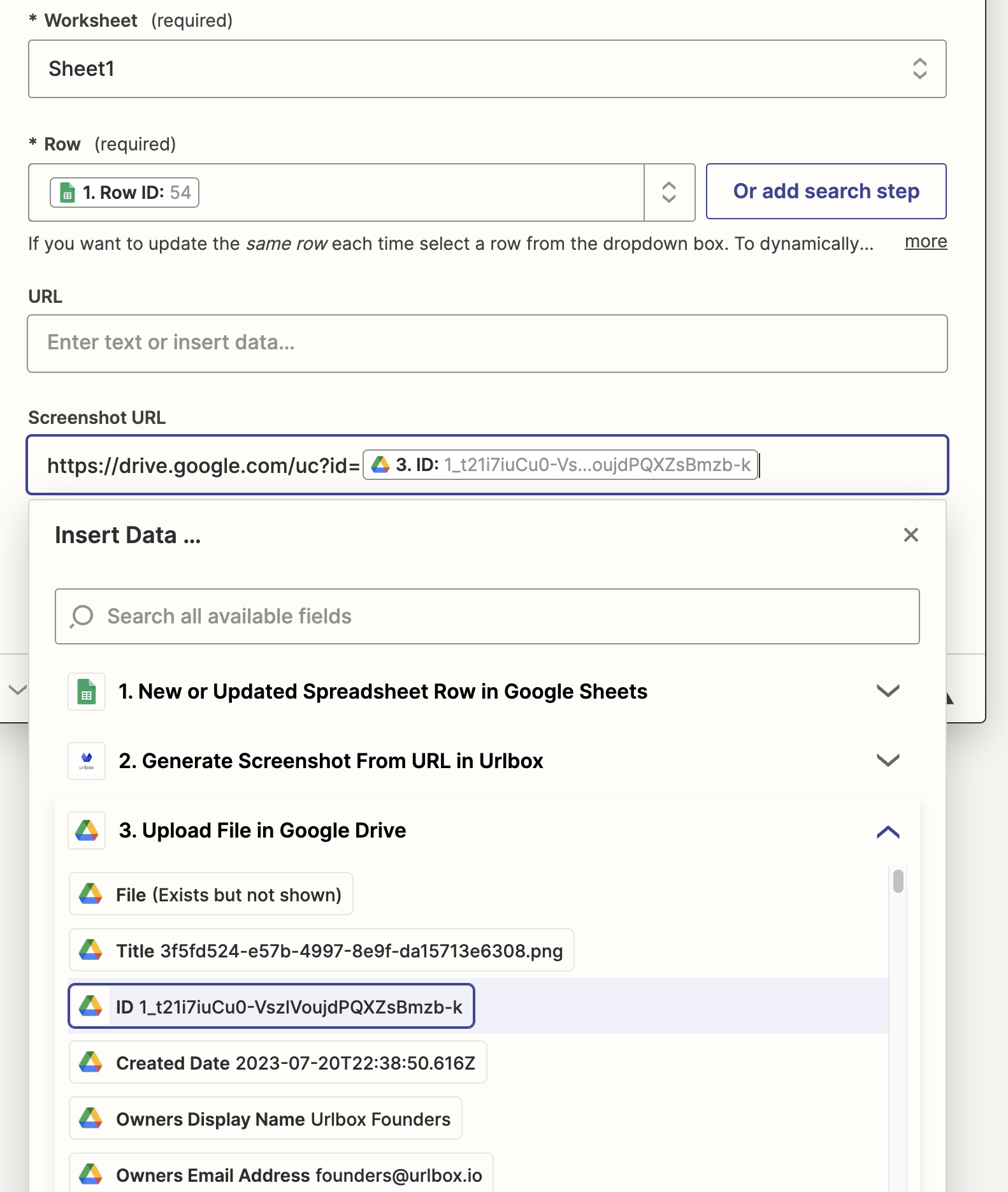Open the Row field dropdown arrows
This screenshot has height=1192, width=1008.
pyautogui.click(x=668, y=193)
